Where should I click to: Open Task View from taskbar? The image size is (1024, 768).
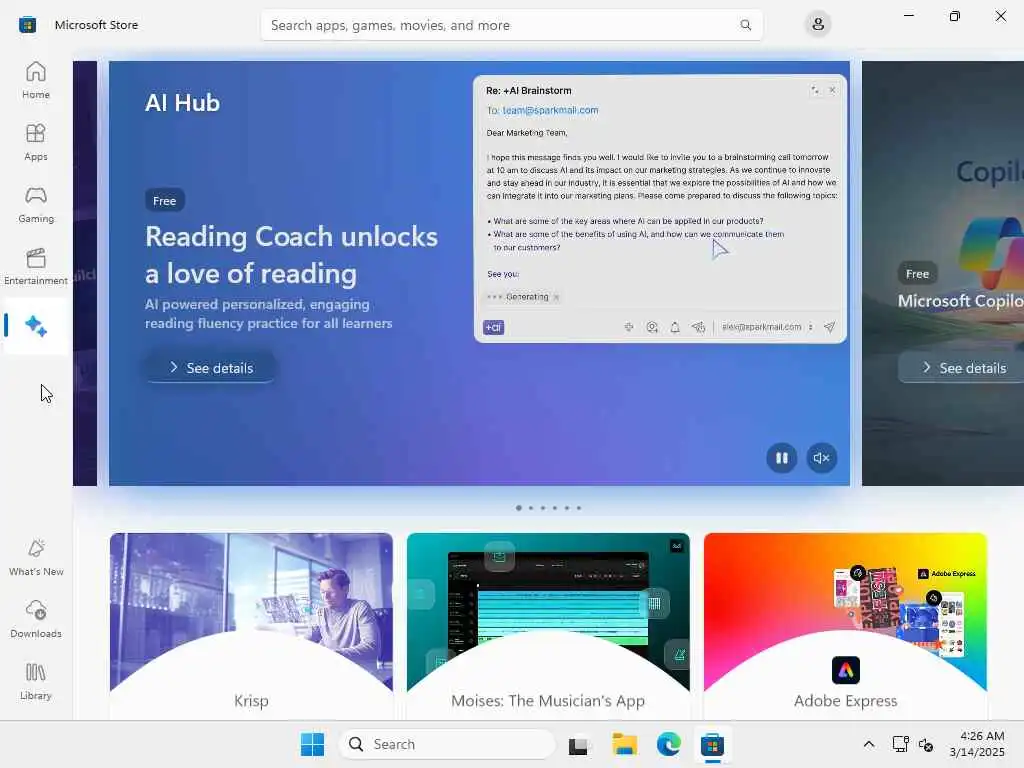point(578,744)
